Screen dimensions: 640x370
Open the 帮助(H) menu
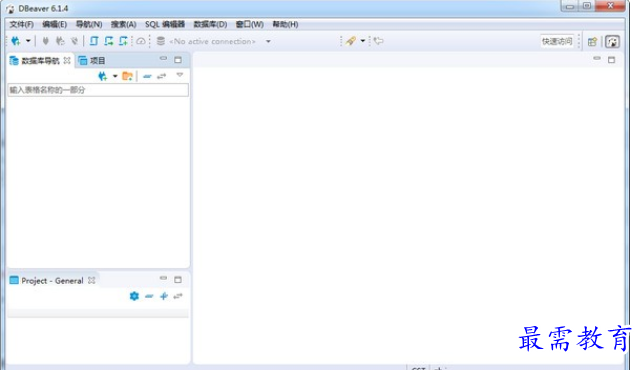click(x=285, y=24)
